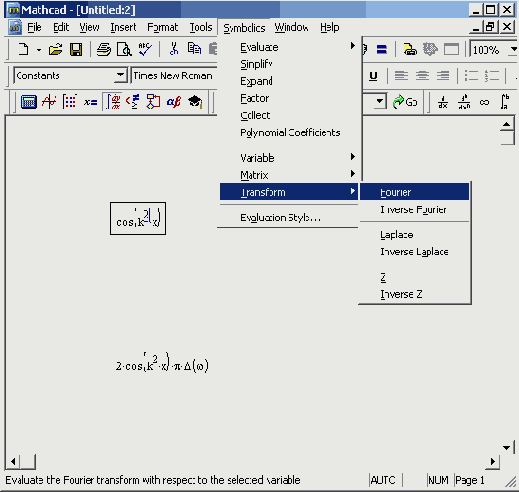Click the Print icon
The image size is (519, 492).
pyautogui.click(x=104, y=49)
